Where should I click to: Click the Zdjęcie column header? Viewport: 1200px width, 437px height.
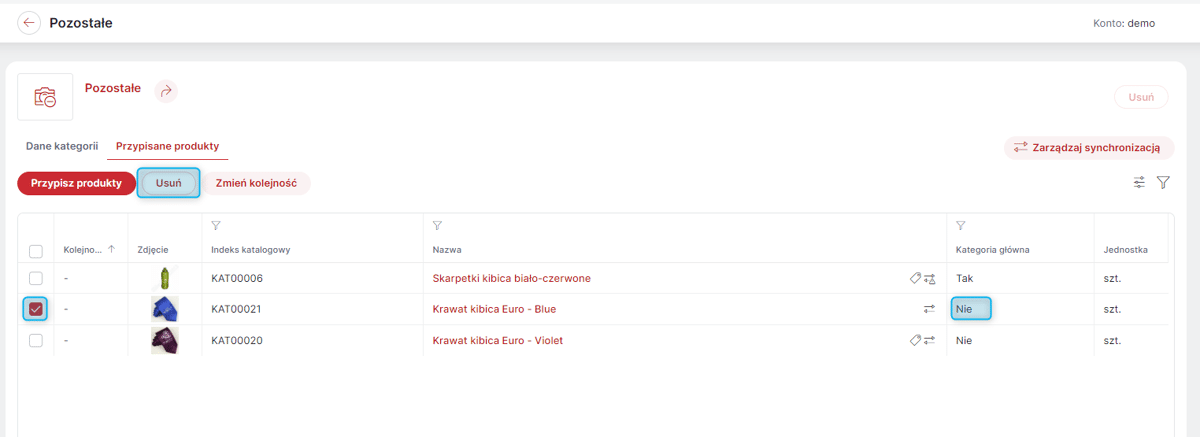point(152,249)
